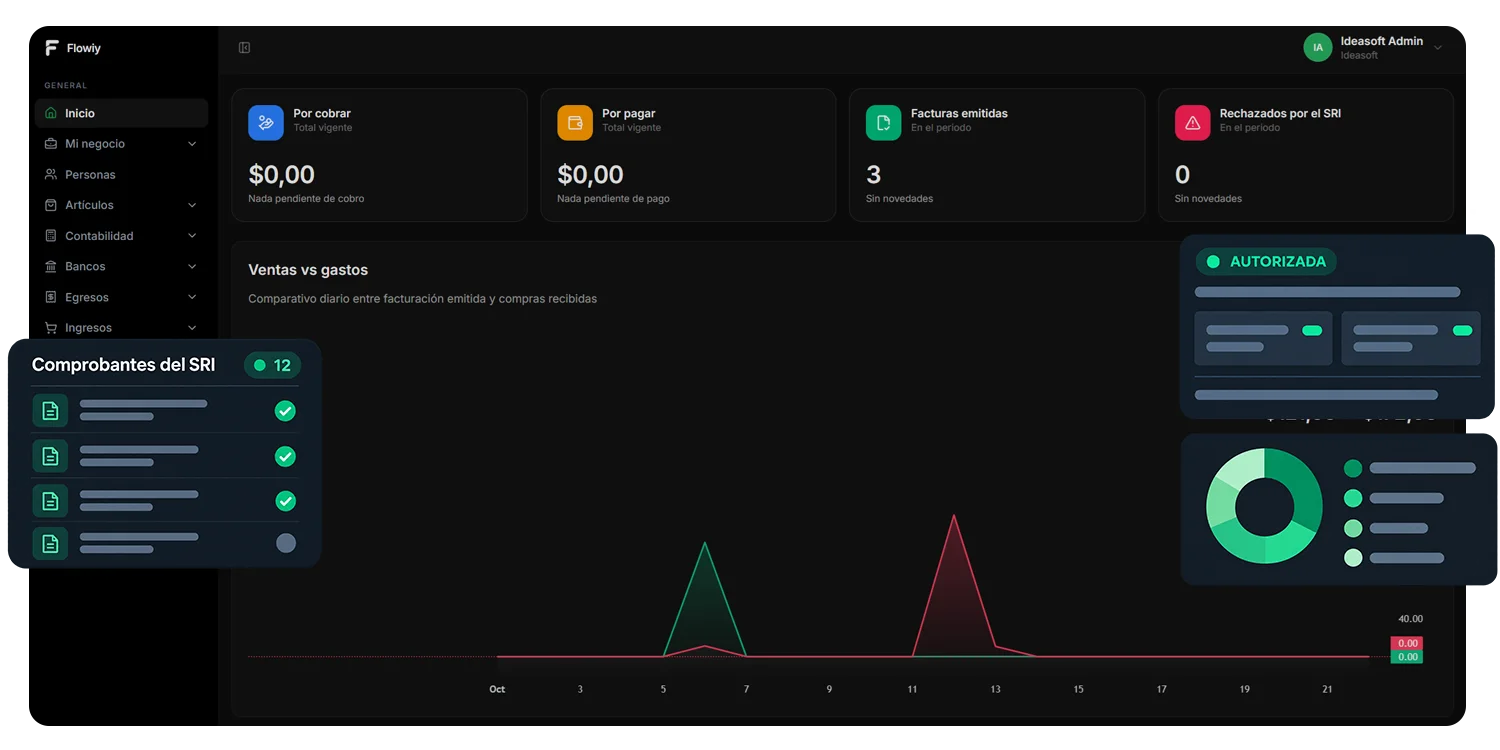Expand the Ingresos submenu
This screenshot has width=1500, height=750.
click(192, 328)
